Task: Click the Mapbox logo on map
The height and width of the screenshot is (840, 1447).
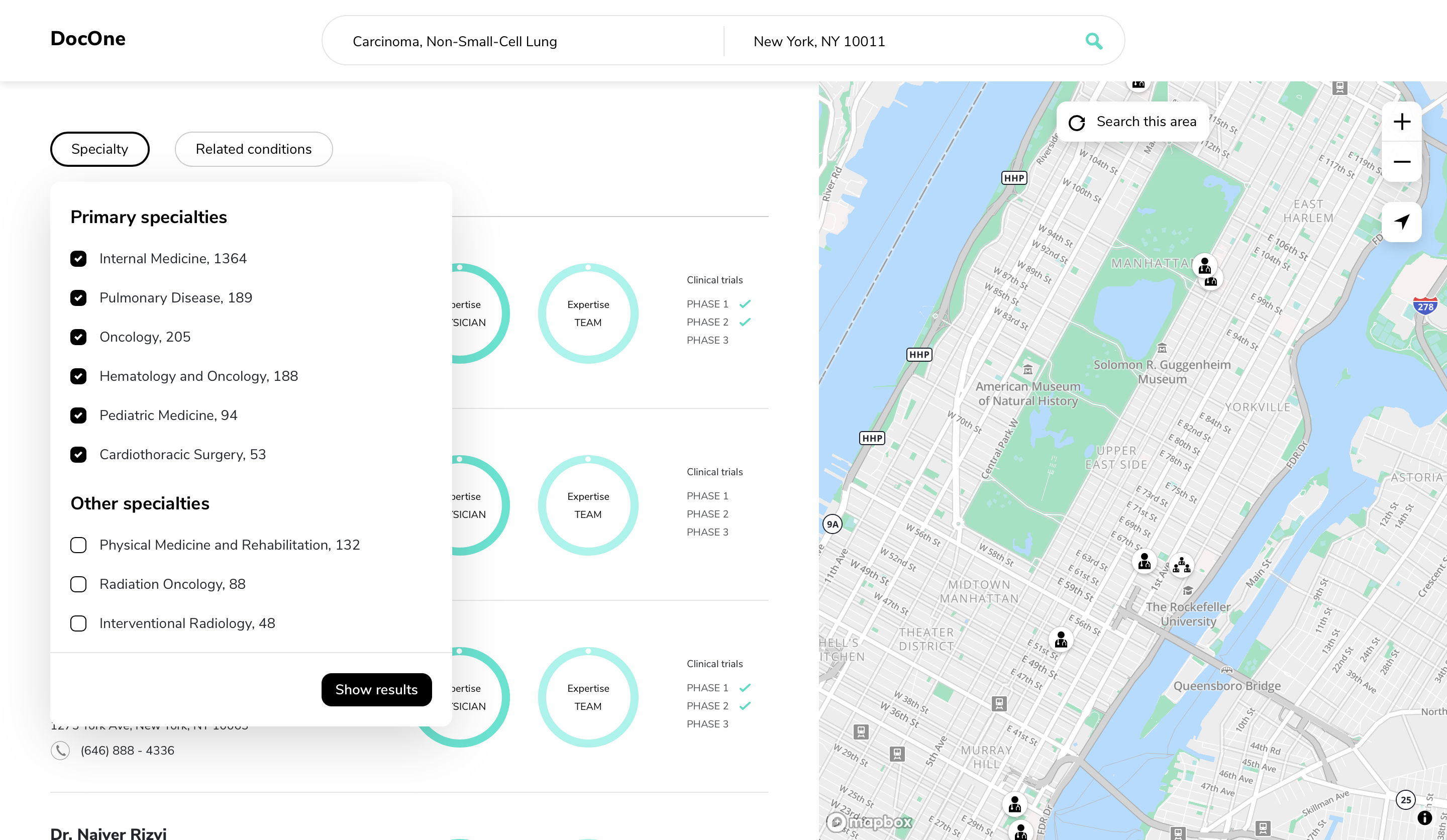Action: click(869, 821)
